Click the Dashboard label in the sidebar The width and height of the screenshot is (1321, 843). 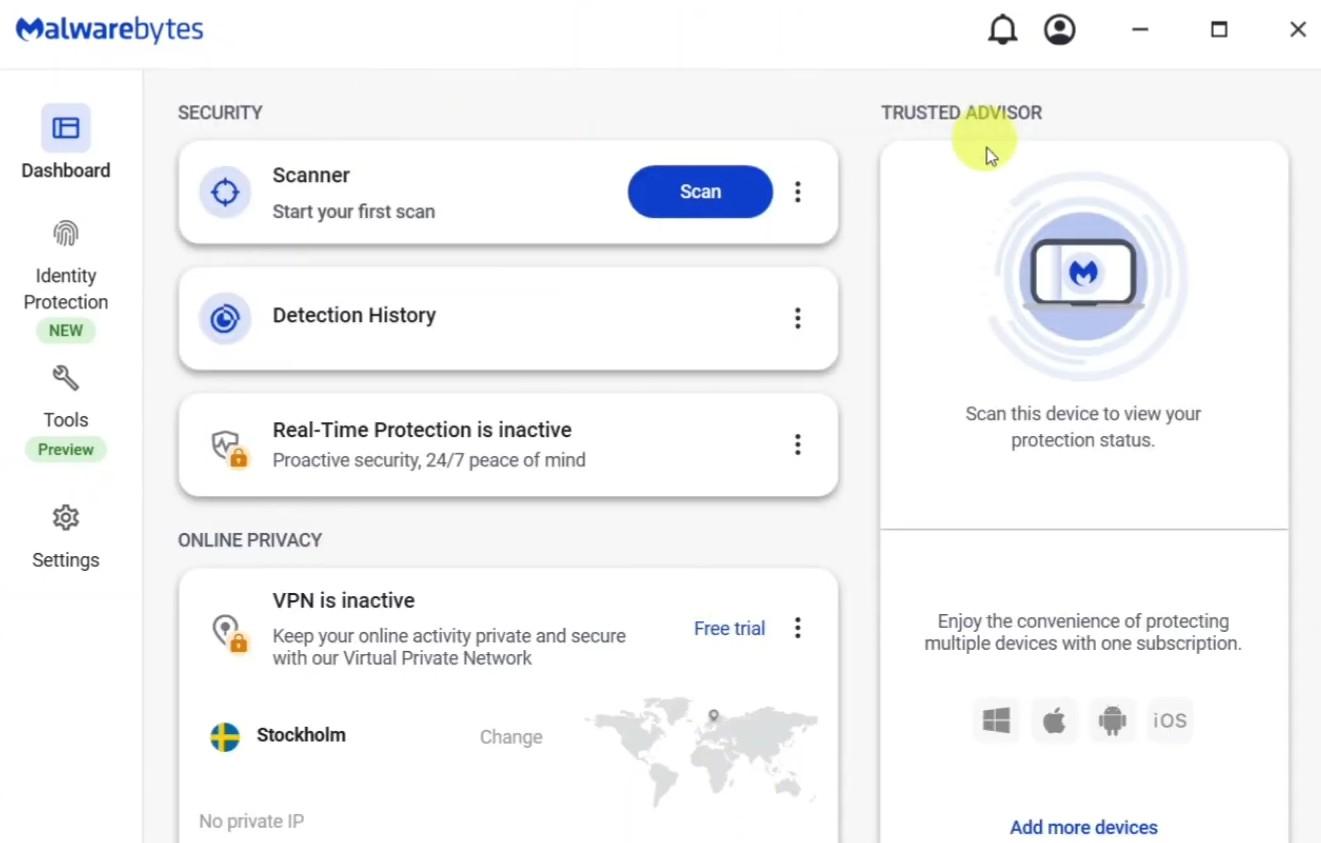point(66,170)
